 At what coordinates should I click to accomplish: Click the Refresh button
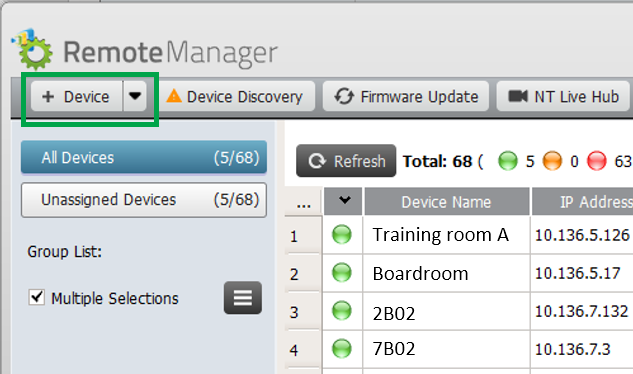pos(346,161)
